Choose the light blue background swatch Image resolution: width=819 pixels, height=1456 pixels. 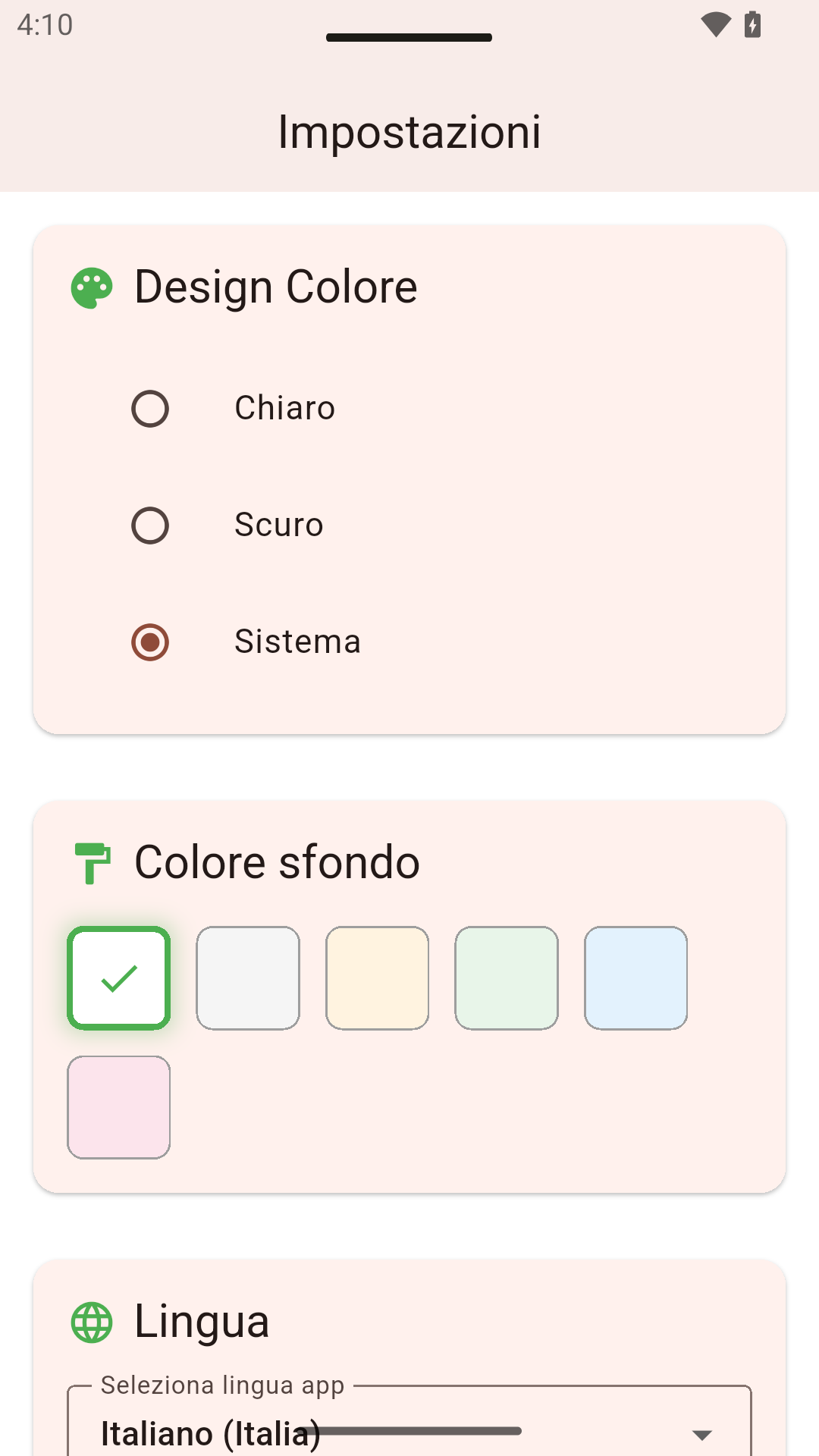pos(636,978)
